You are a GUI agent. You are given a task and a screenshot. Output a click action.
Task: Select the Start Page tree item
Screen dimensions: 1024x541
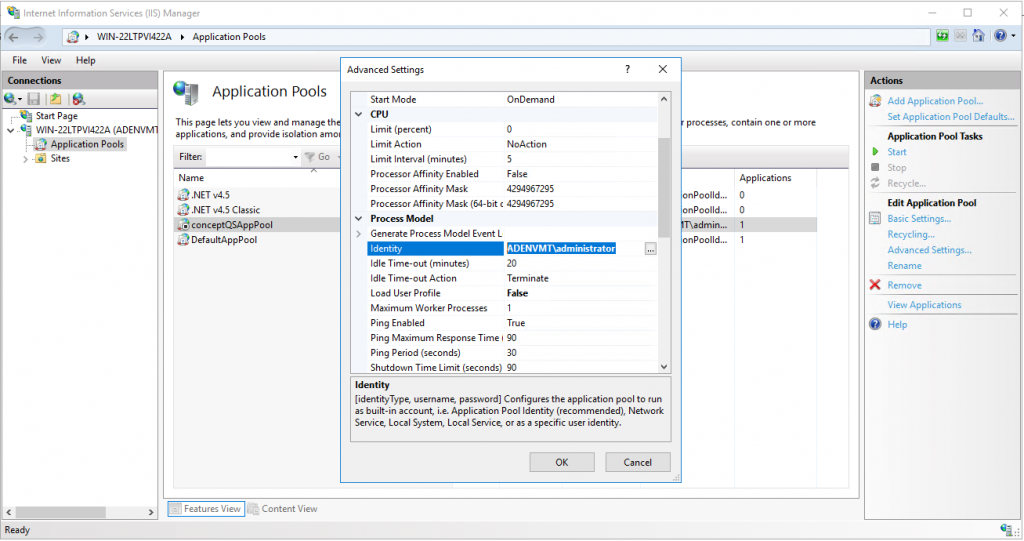[x=56, y=116]
